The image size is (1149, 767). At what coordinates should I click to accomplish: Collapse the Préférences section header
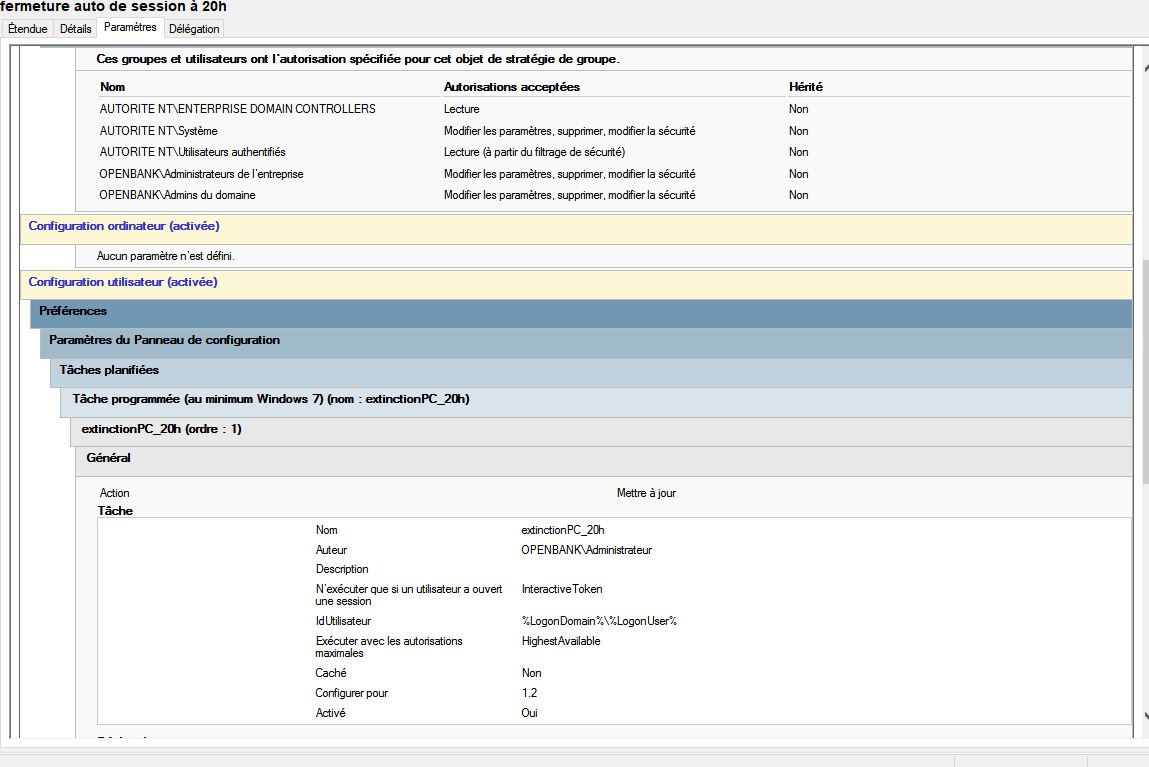point(73,311)
